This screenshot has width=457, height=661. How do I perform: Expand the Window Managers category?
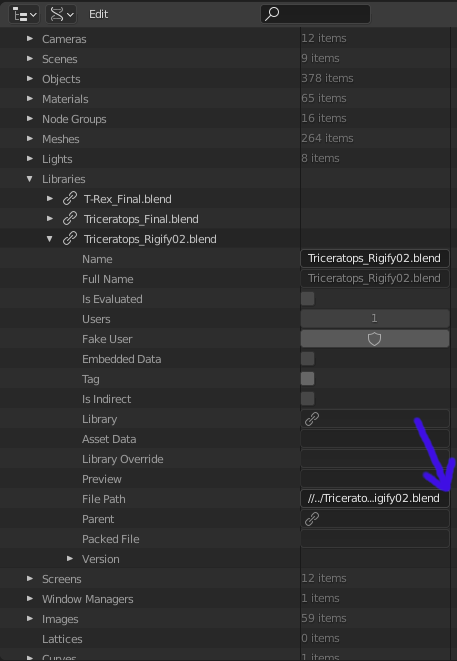click(x=30, y=599)
